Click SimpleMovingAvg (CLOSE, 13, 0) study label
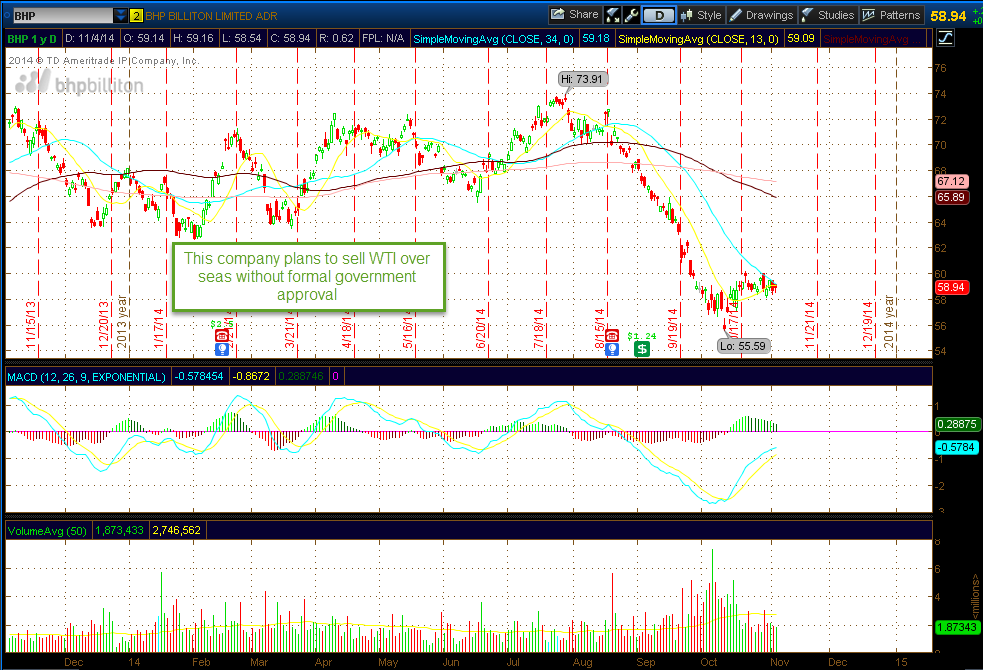Viewport: 983px width, 670px height. pos(698,39)
